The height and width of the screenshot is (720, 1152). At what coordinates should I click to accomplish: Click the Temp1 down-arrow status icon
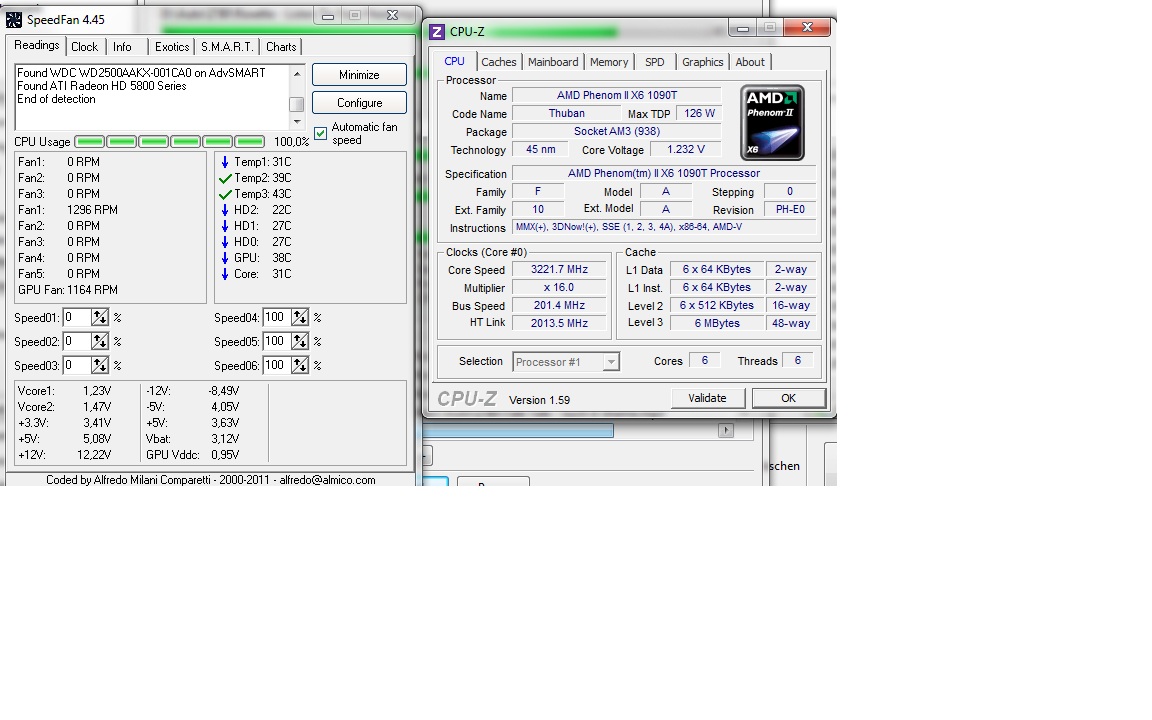225,162
